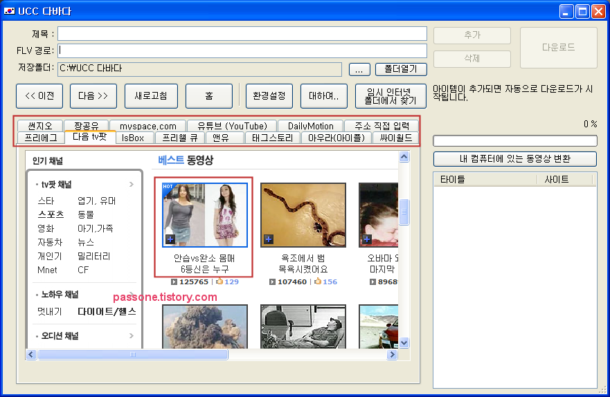Click the 타이틀 column header
This screenshot has width=610, height=397.
coord(485,179)
